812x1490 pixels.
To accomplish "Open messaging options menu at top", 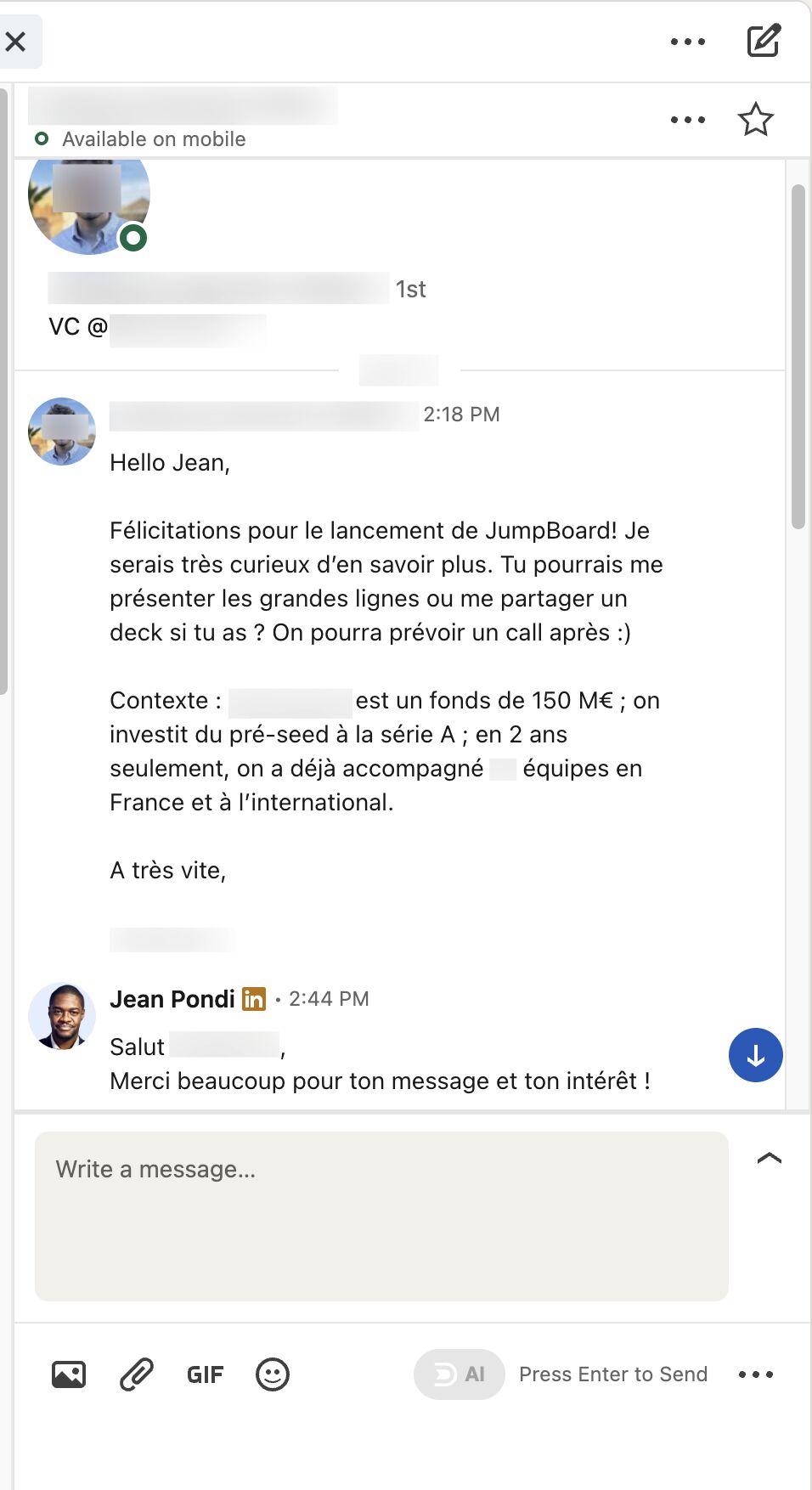I will [x=687, y=42].
